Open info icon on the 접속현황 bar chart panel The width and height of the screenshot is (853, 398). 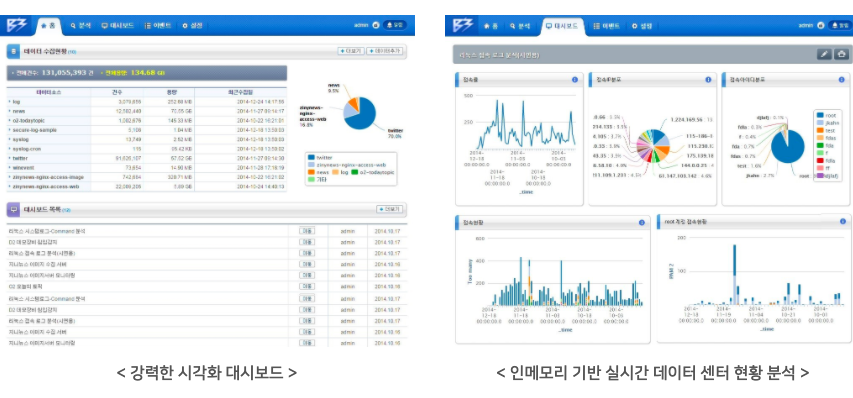pyautogui.click(x=642, y=222)
